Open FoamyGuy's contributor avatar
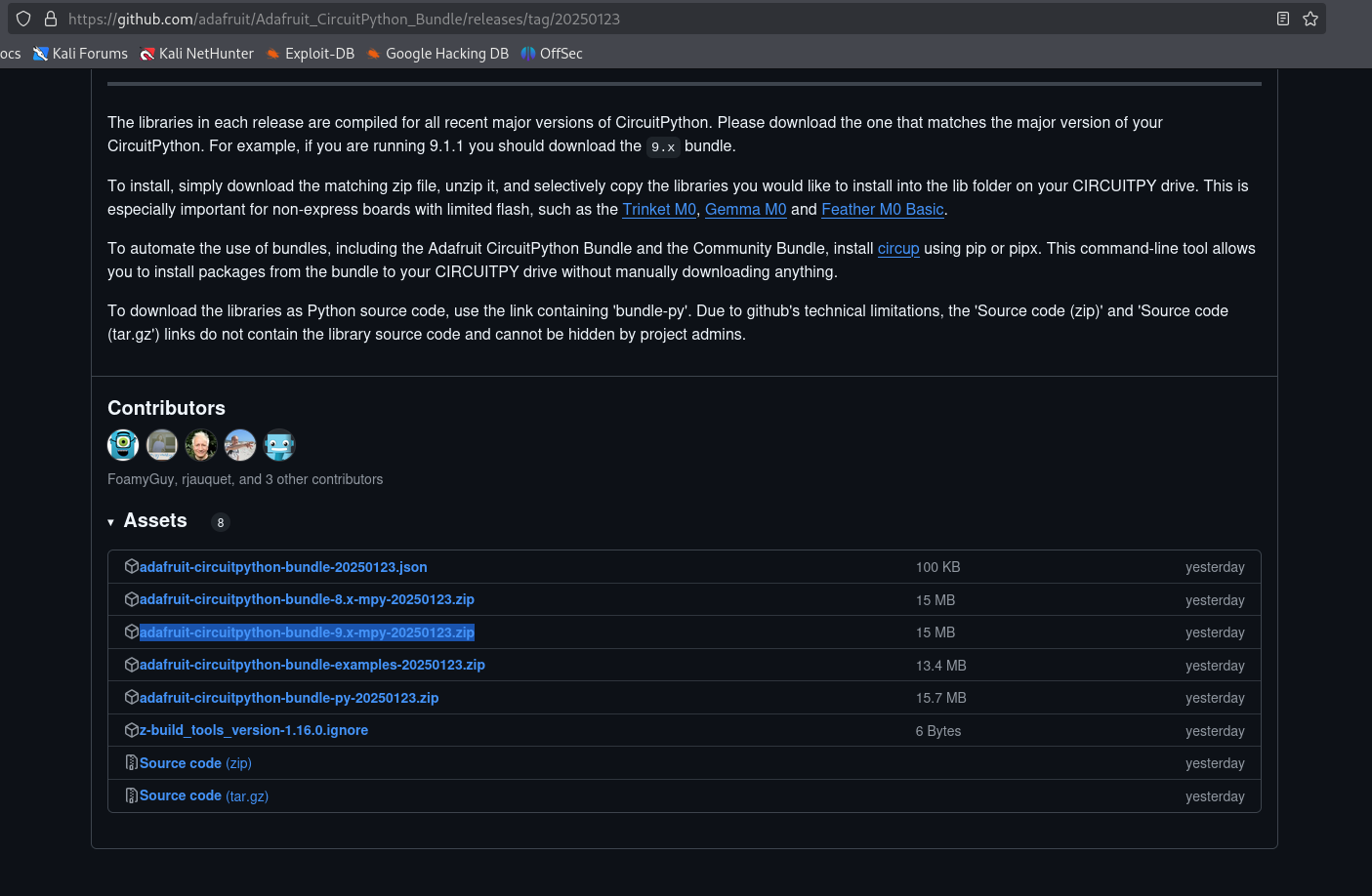This screenshot has width=1372, height=896. point(123,445)
